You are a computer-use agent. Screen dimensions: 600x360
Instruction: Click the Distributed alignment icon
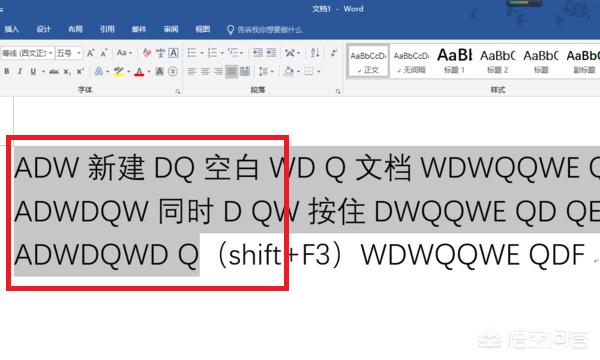tap(245, 71)
